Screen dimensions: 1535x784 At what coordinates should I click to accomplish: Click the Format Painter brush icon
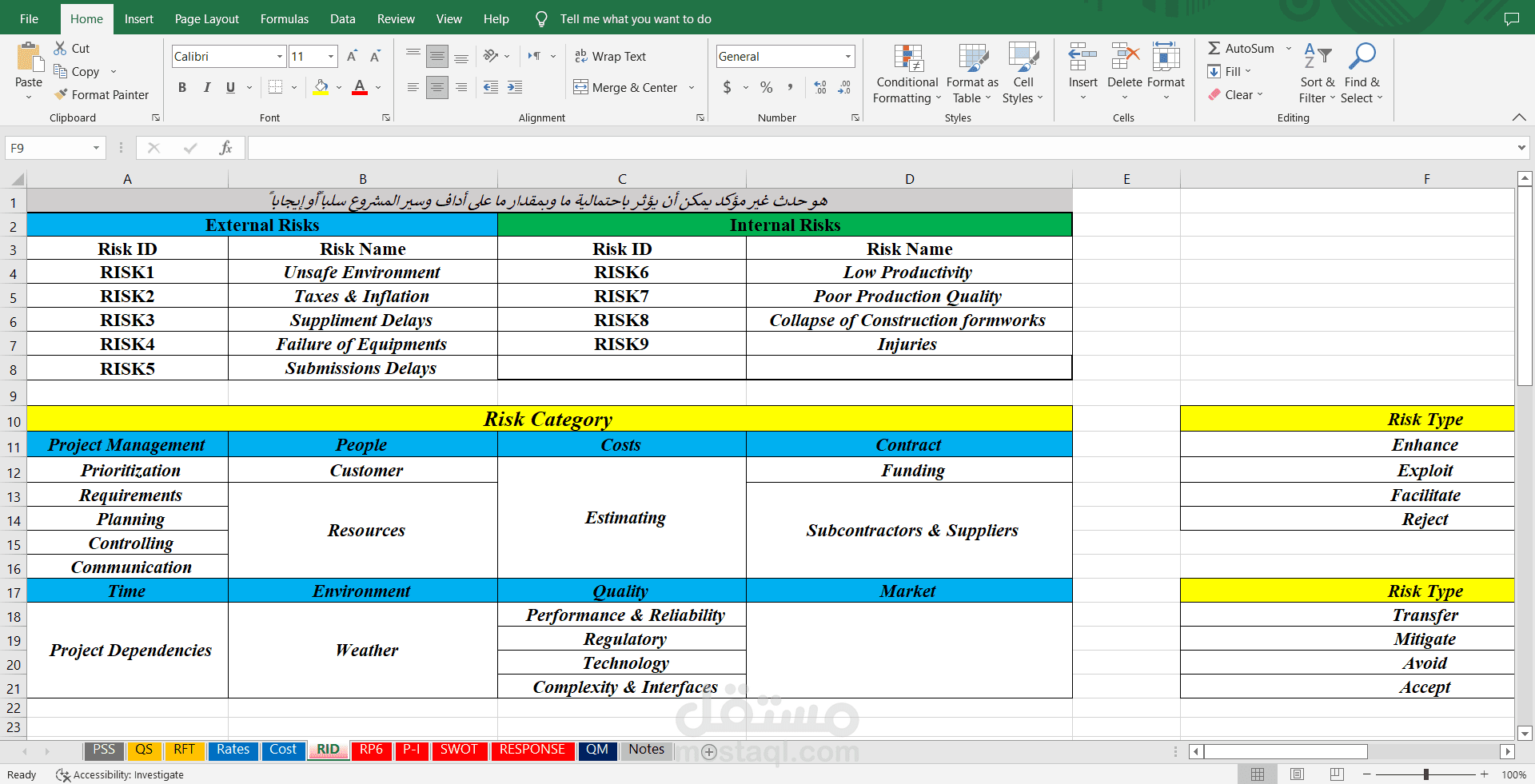pyautogui.click(x=61, y=94)
